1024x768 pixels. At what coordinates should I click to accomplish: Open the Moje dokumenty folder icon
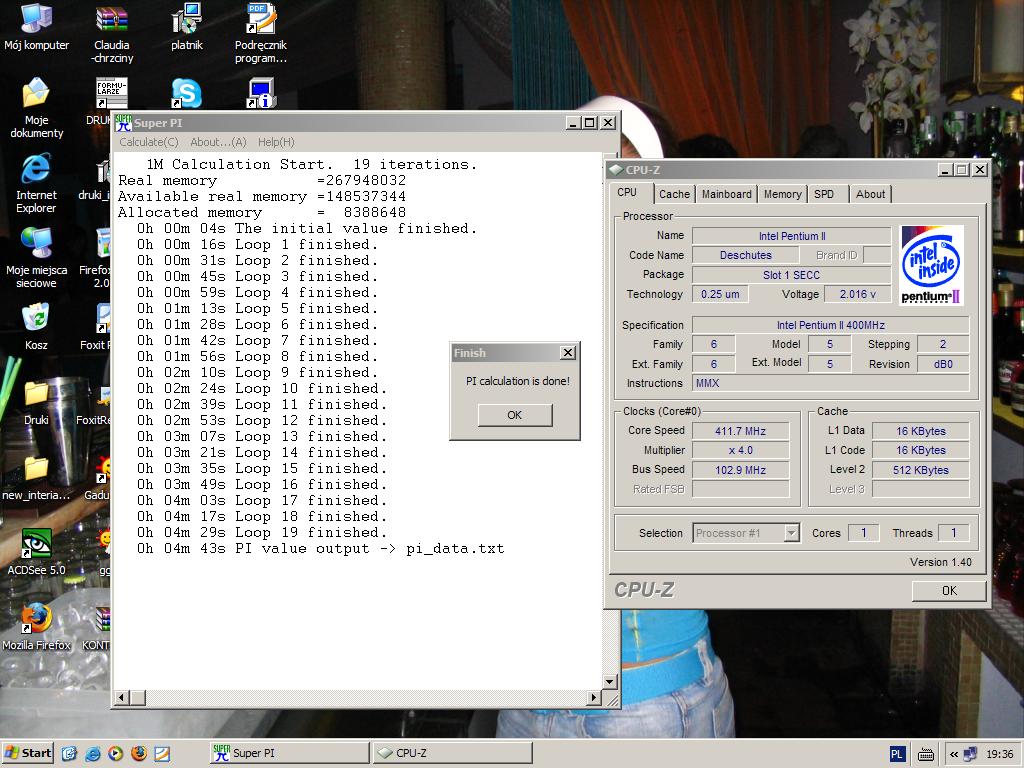pyautogui.click(x=37, y=93)
